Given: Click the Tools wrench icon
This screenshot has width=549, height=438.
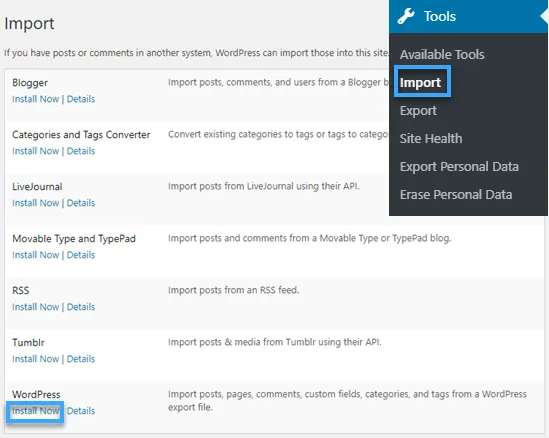Looking at the screenshot, I should pos(406,16).
